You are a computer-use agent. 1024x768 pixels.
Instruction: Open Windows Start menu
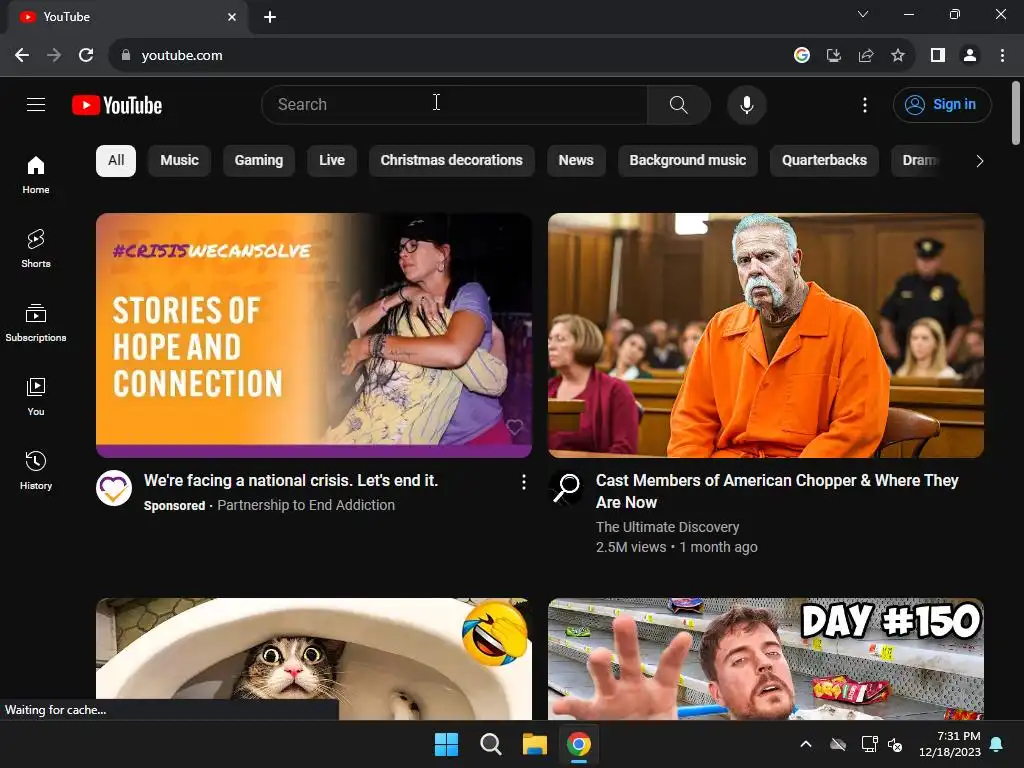coord(447,744)
